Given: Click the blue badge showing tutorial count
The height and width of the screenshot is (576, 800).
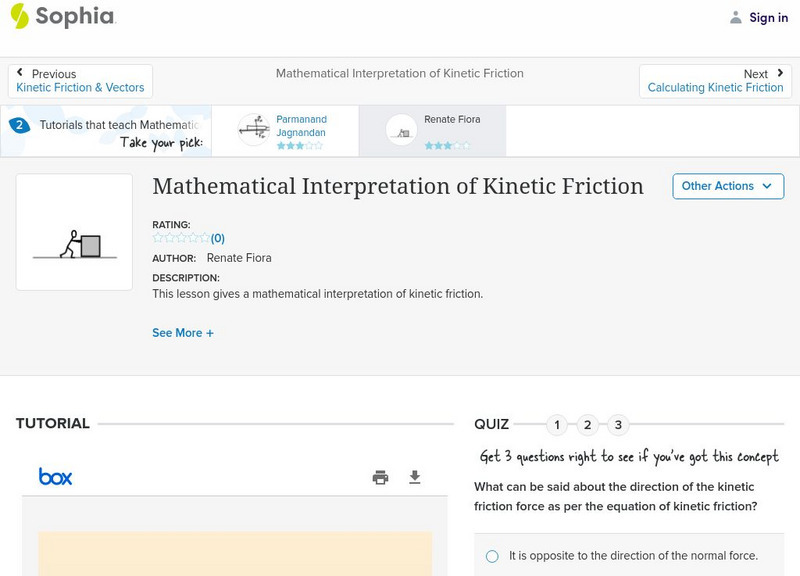Looking at the screenshot, I should coord(22,125).
